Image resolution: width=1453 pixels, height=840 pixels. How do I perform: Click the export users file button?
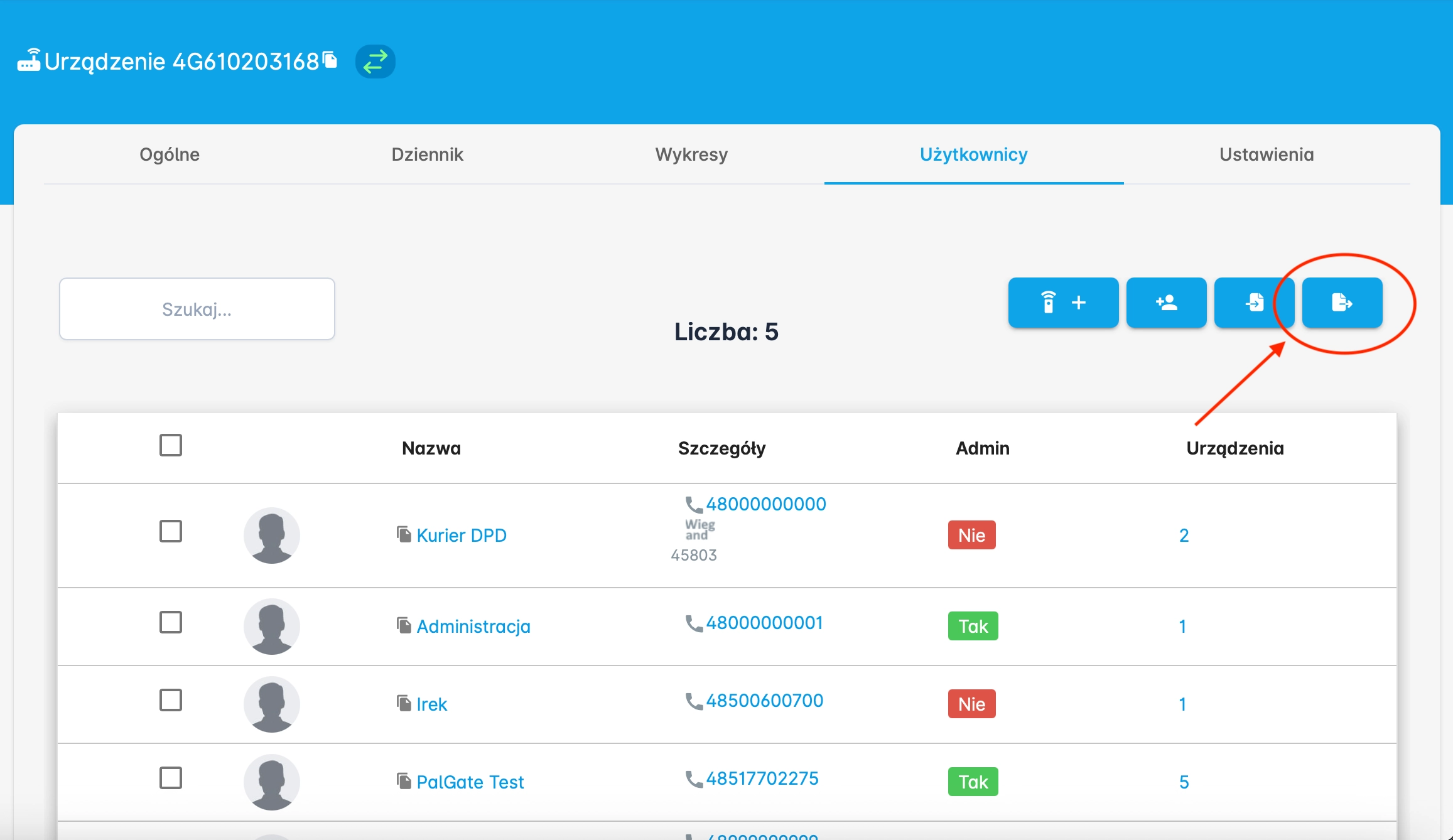(1342, 303)
